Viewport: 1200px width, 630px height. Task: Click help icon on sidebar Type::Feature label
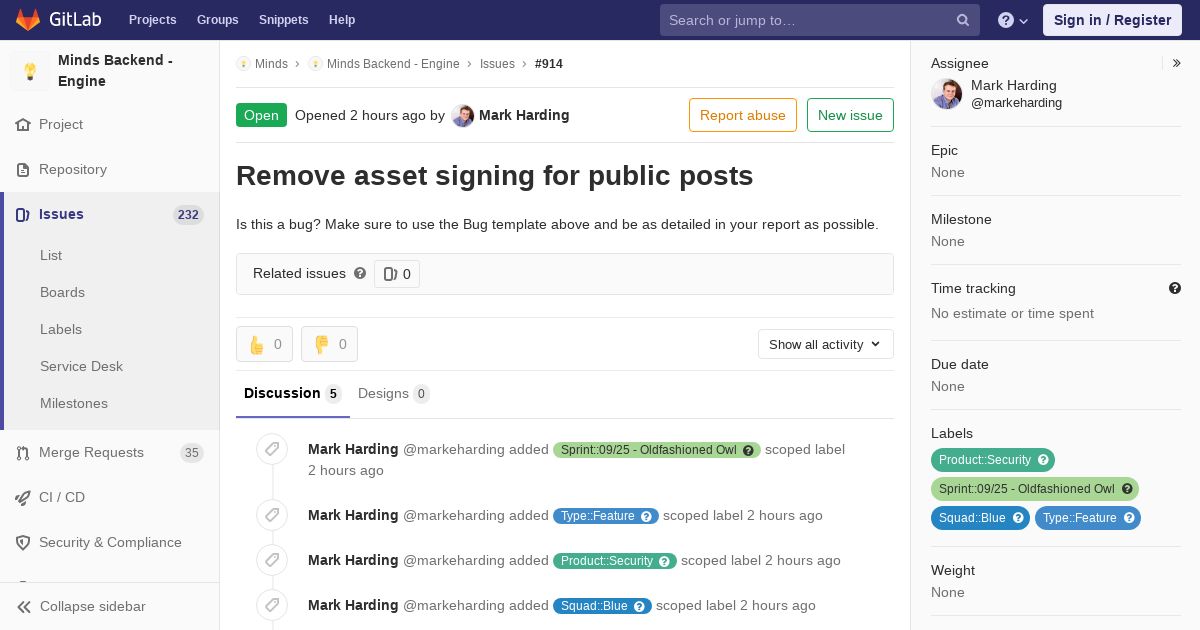click(1129, 518)
